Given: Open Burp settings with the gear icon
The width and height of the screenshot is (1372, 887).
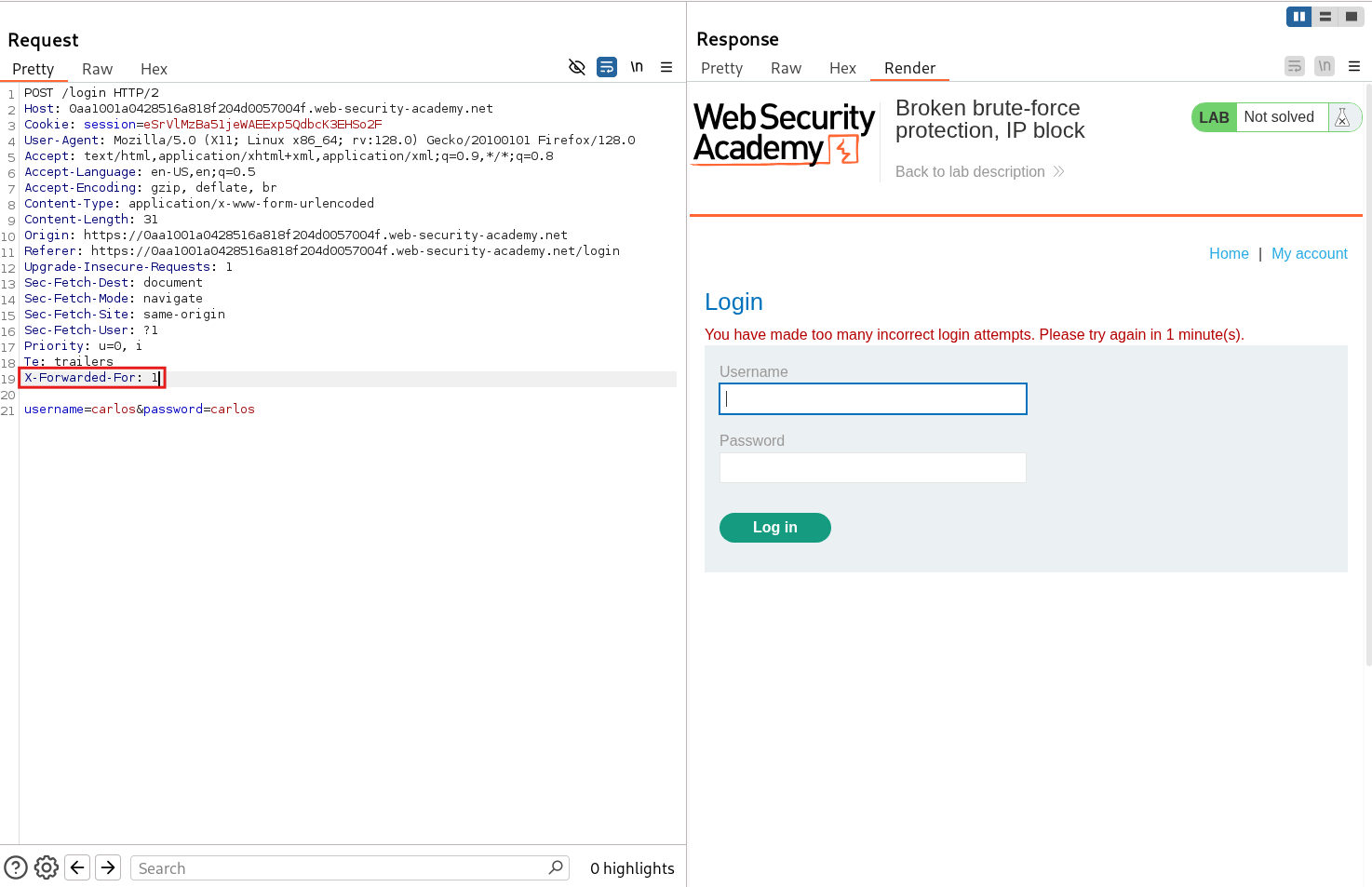Looking at the screenshot, I should (x=46, y=867).
